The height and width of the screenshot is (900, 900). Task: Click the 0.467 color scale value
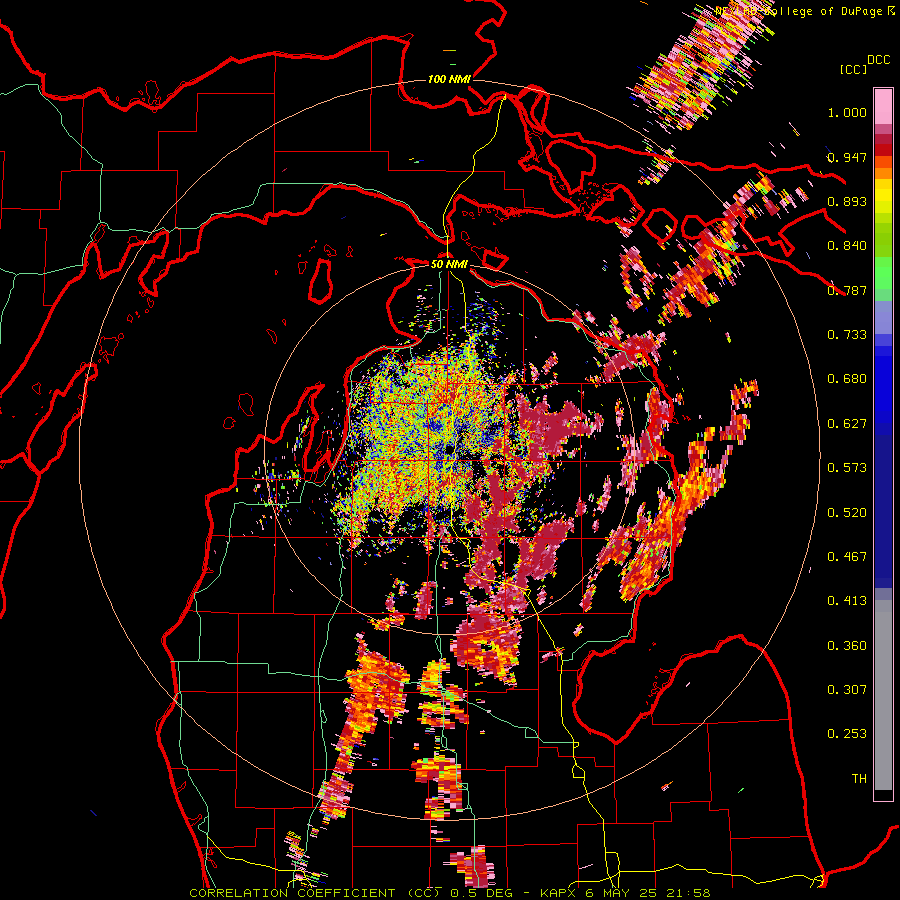847,557
